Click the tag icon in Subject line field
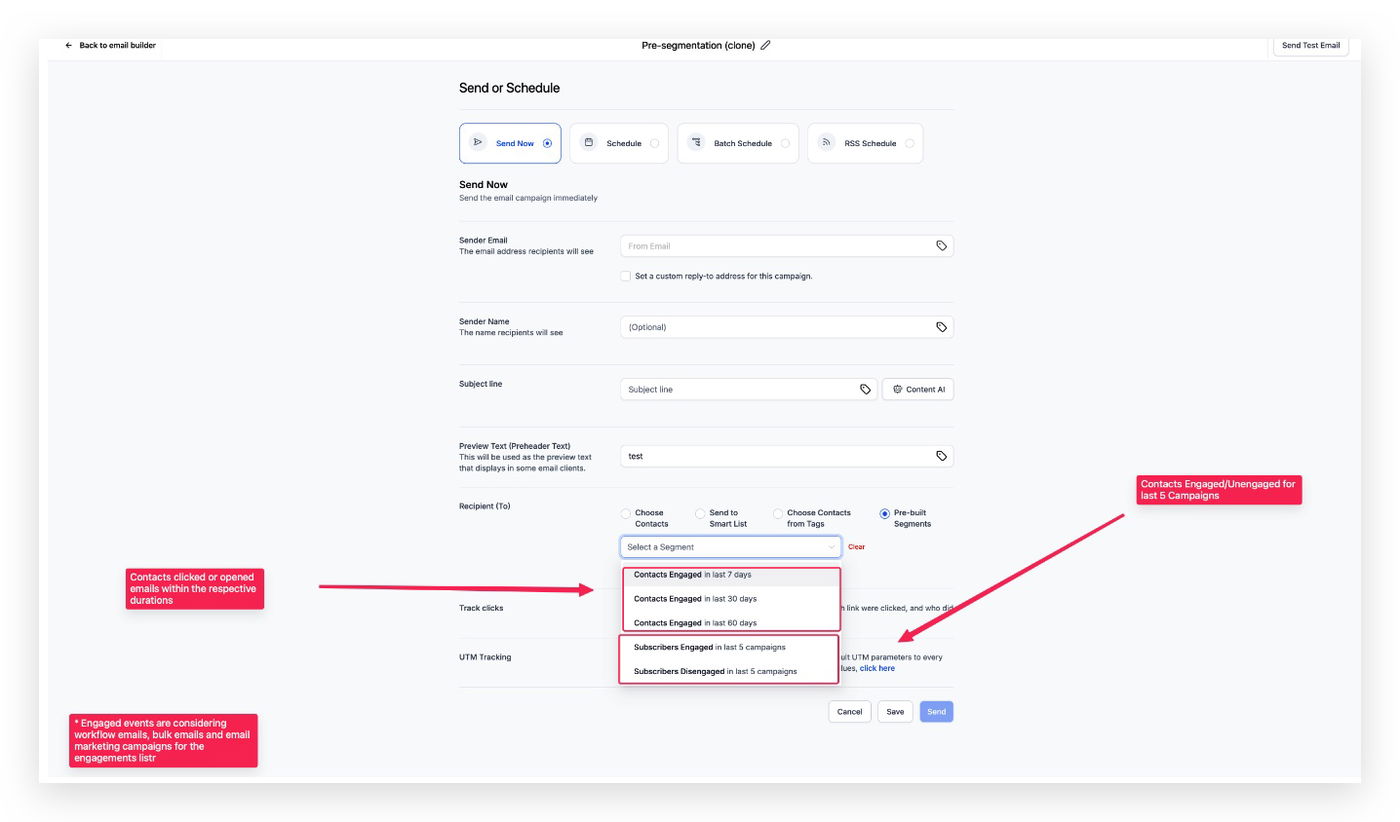 865,389
